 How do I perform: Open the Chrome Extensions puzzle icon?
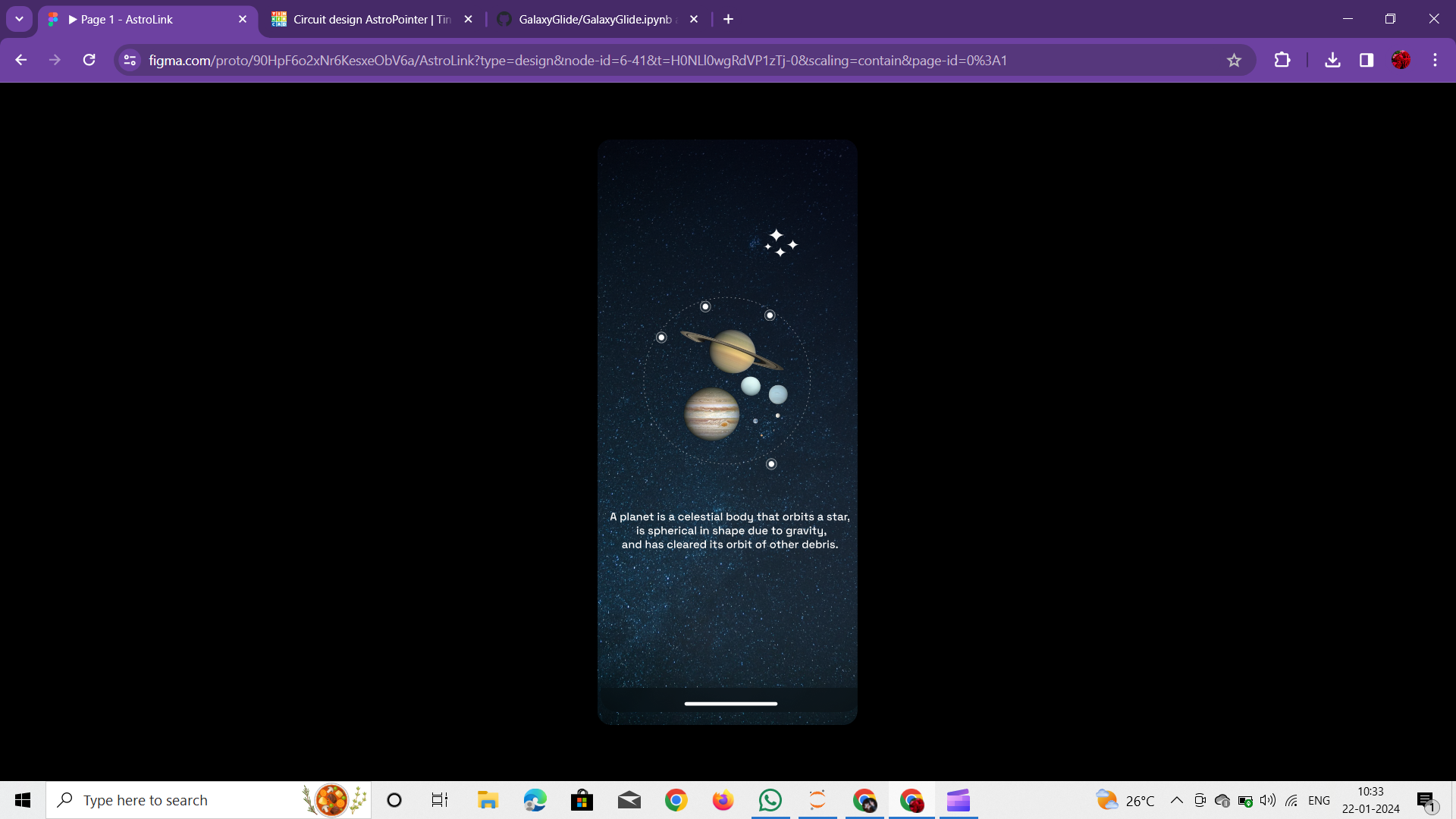[1282, 61]
